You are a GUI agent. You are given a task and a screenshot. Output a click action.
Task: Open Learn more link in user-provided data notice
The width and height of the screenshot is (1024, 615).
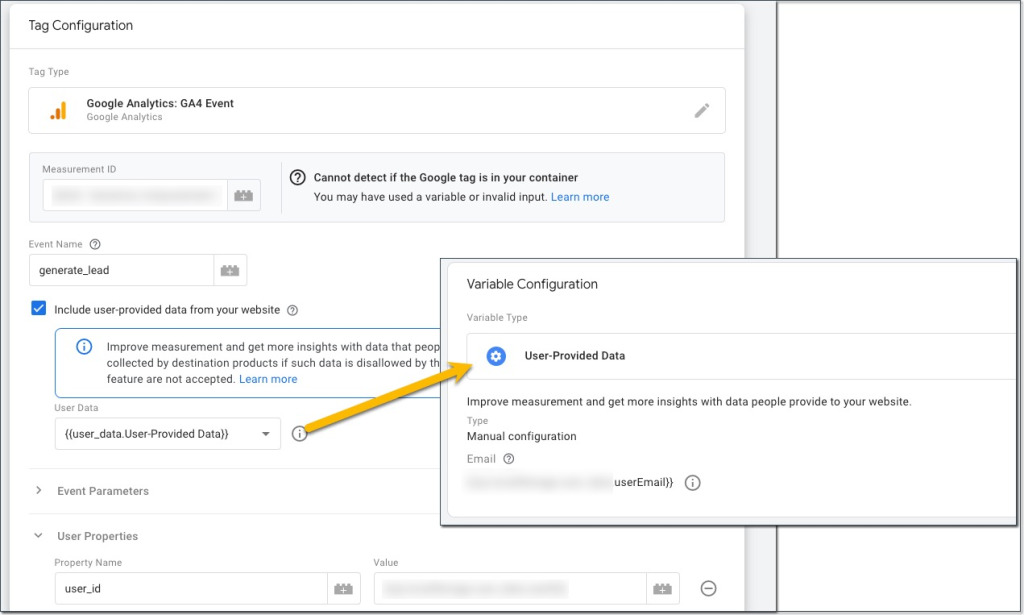[268, 379]
